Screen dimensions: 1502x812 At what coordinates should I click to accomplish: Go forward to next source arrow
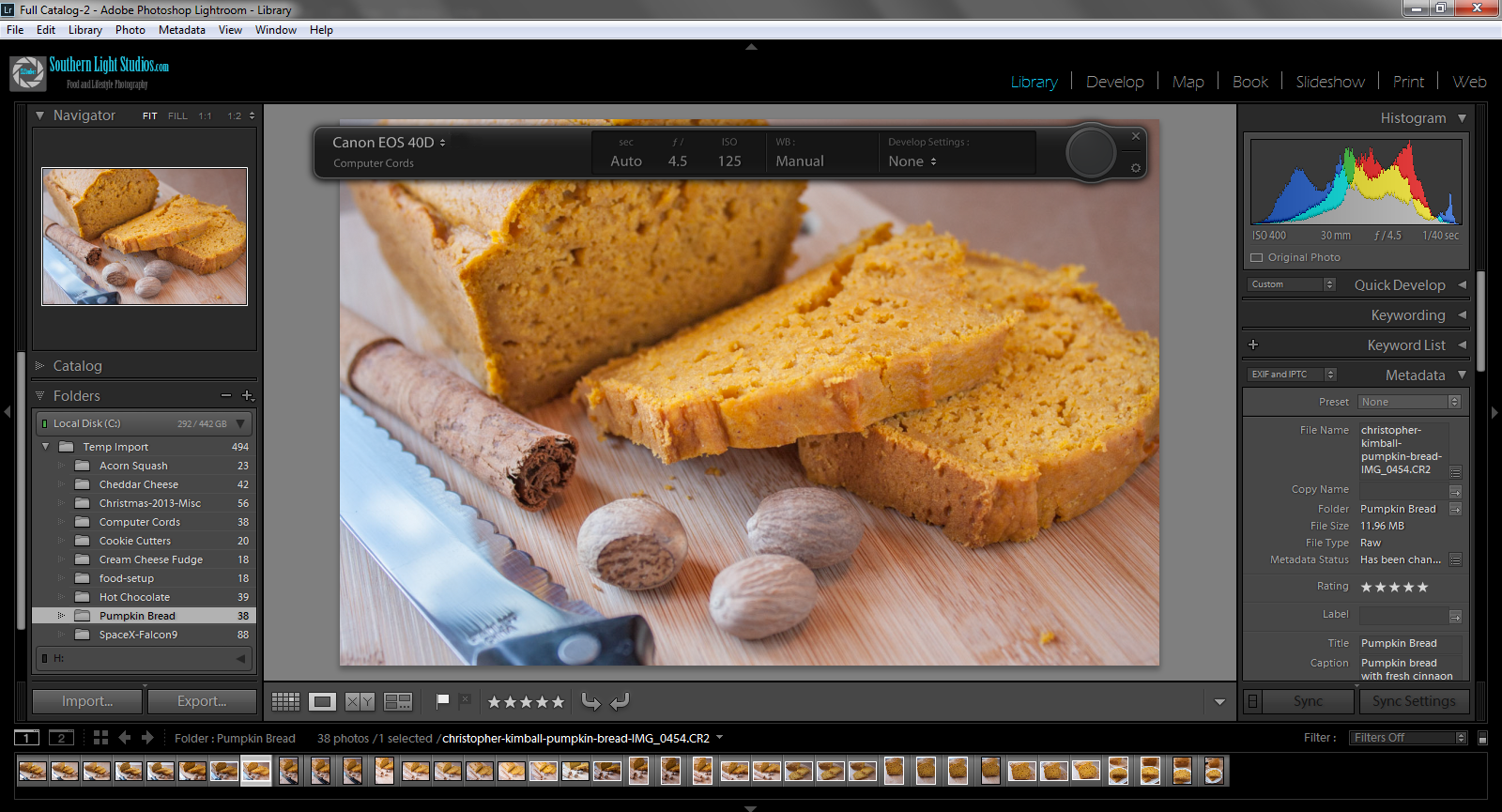pos(147,738)
